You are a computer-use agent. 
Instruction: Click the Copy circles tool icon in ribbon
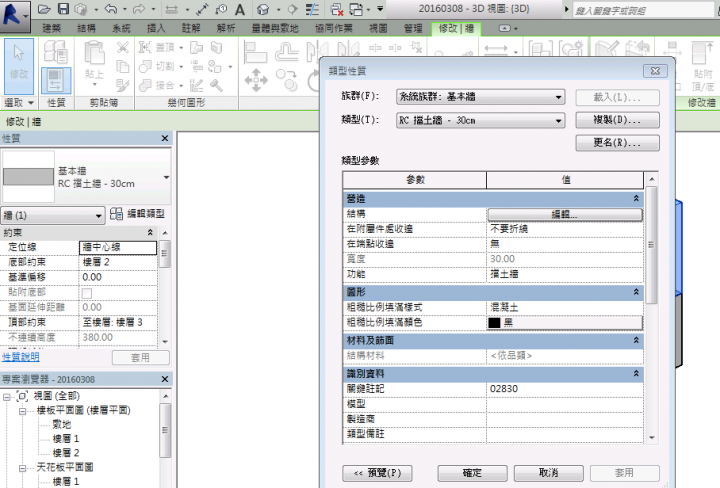[x=287, y=80]
